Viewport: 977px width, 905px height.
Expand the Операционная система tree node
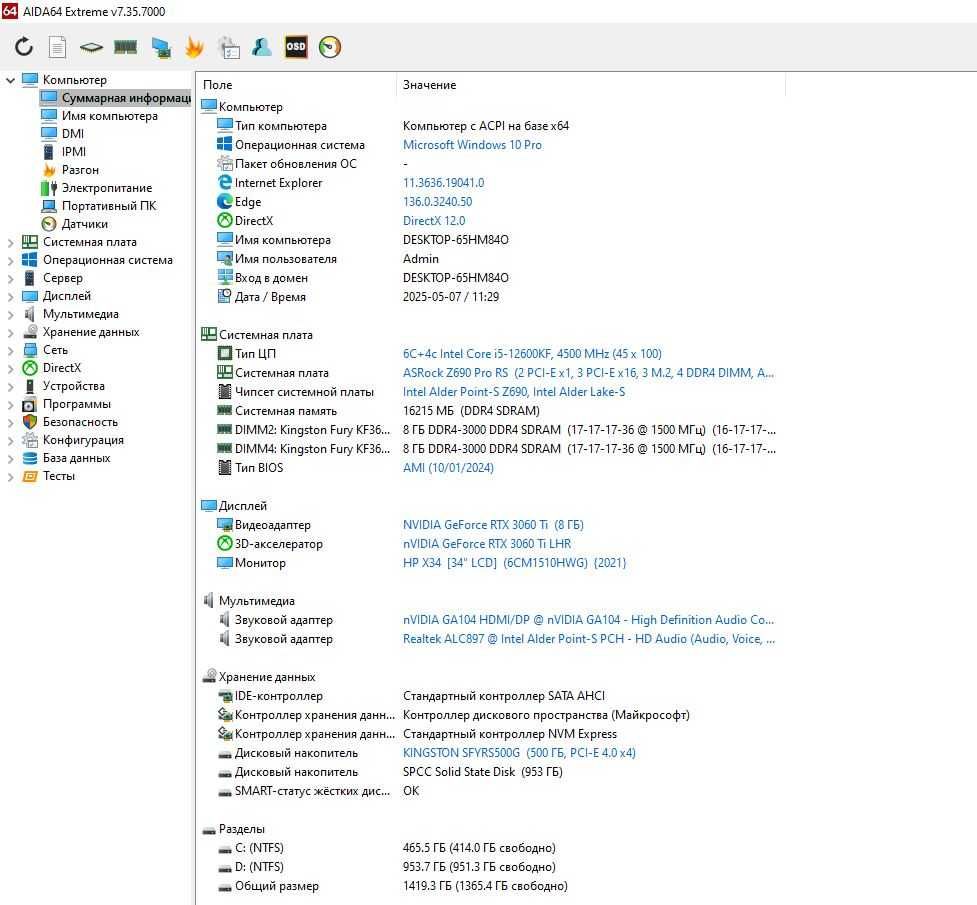10,261
